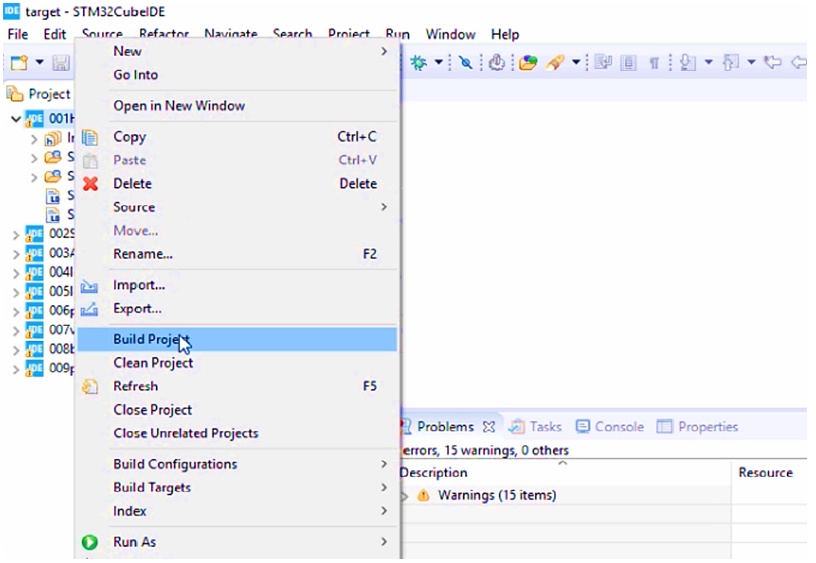The width and height of the screenshot is (816, 563).
Task: Open the Edit menu in menu bar
Action: point(55,34)
